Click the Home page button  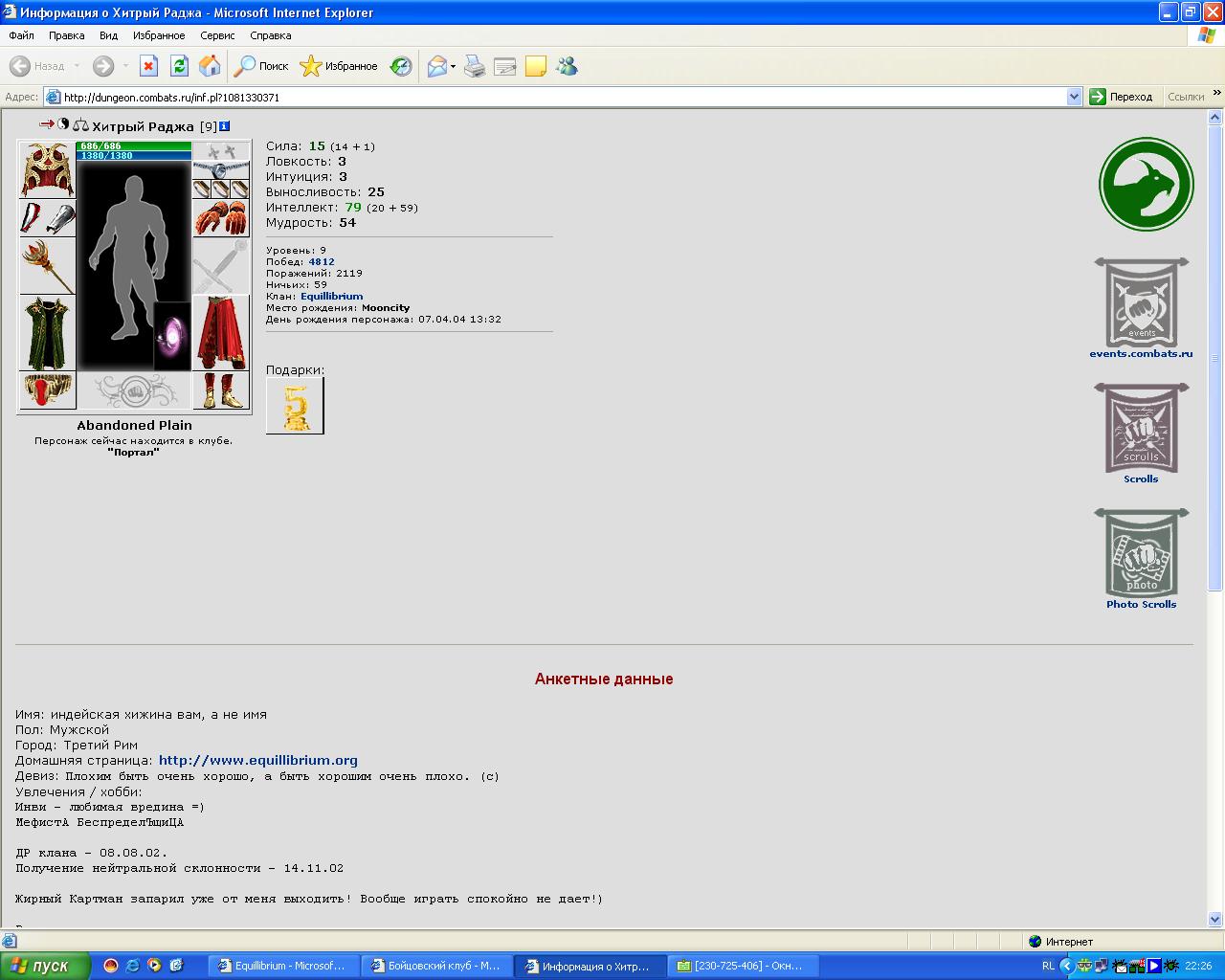pos(210,66)
